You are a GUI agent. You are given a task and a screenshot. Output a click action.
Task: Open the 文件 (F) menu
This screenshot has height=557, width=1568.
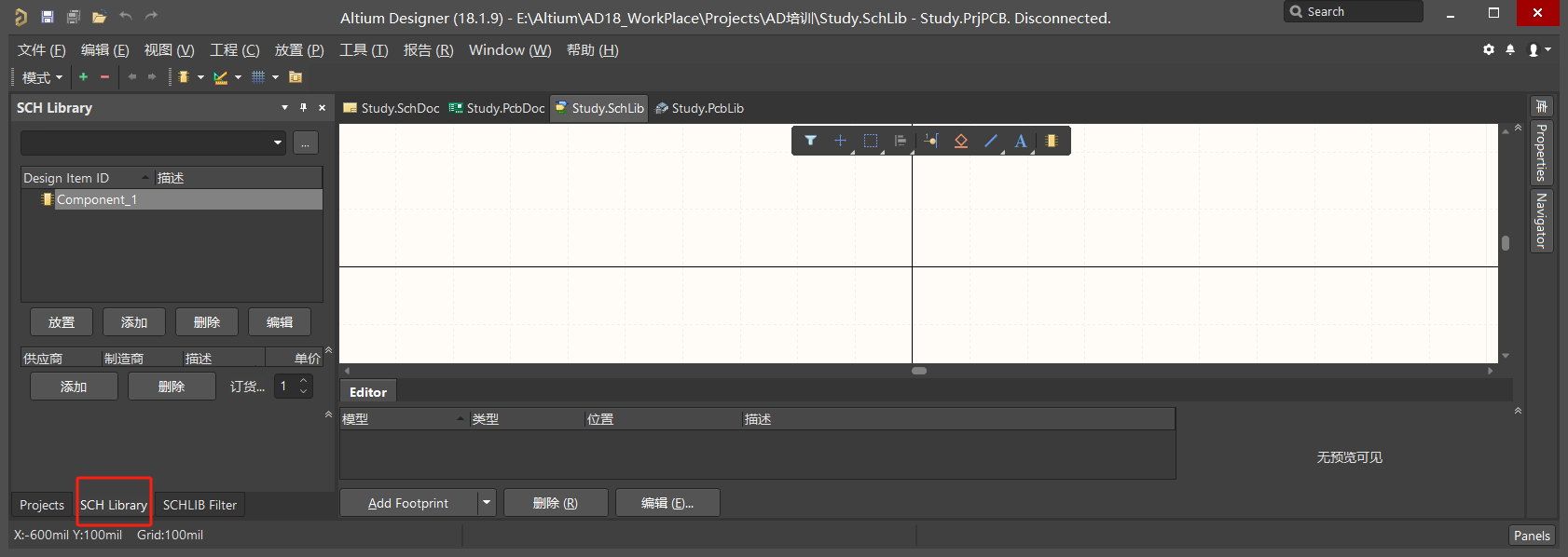(x=41, y=50)
